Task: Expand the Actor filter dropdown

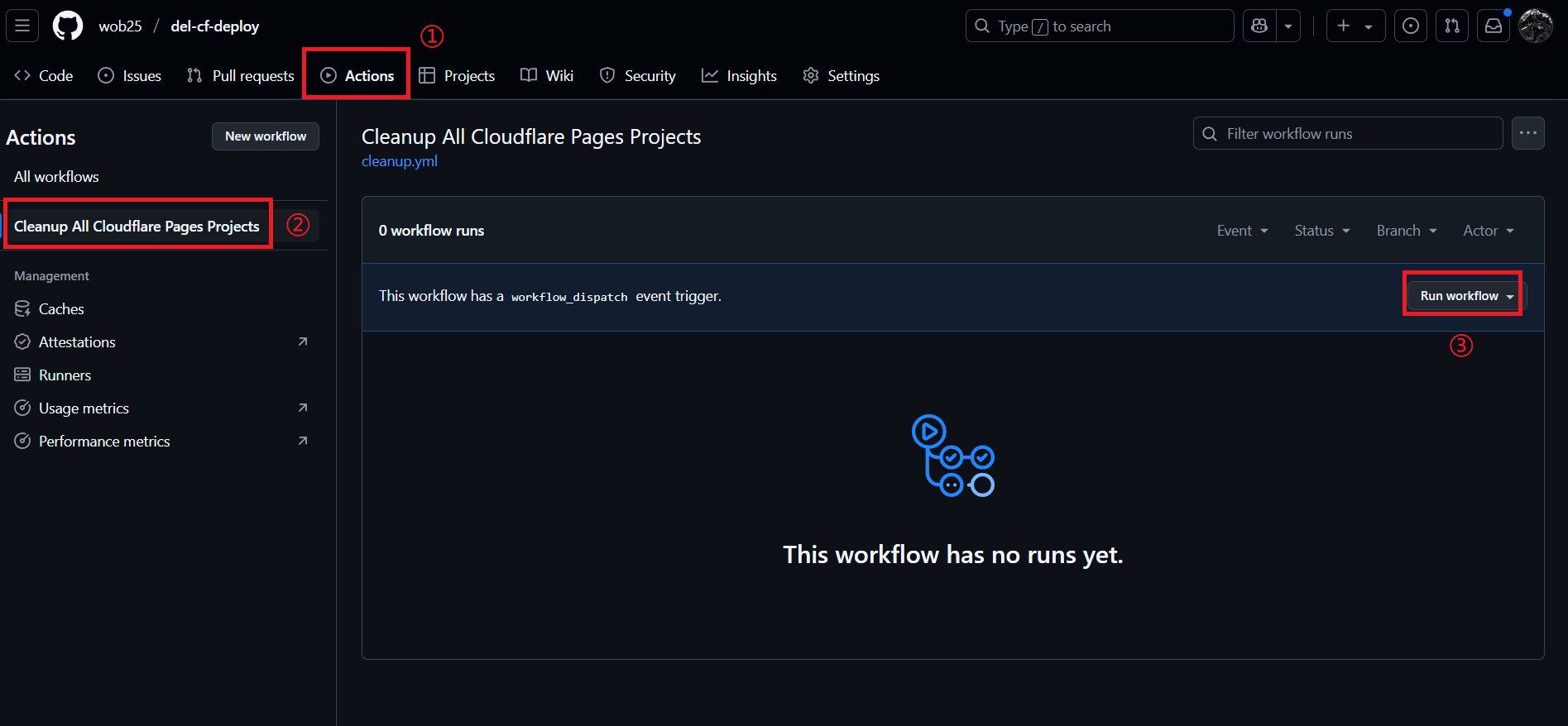Action: tap(1489, 231)
